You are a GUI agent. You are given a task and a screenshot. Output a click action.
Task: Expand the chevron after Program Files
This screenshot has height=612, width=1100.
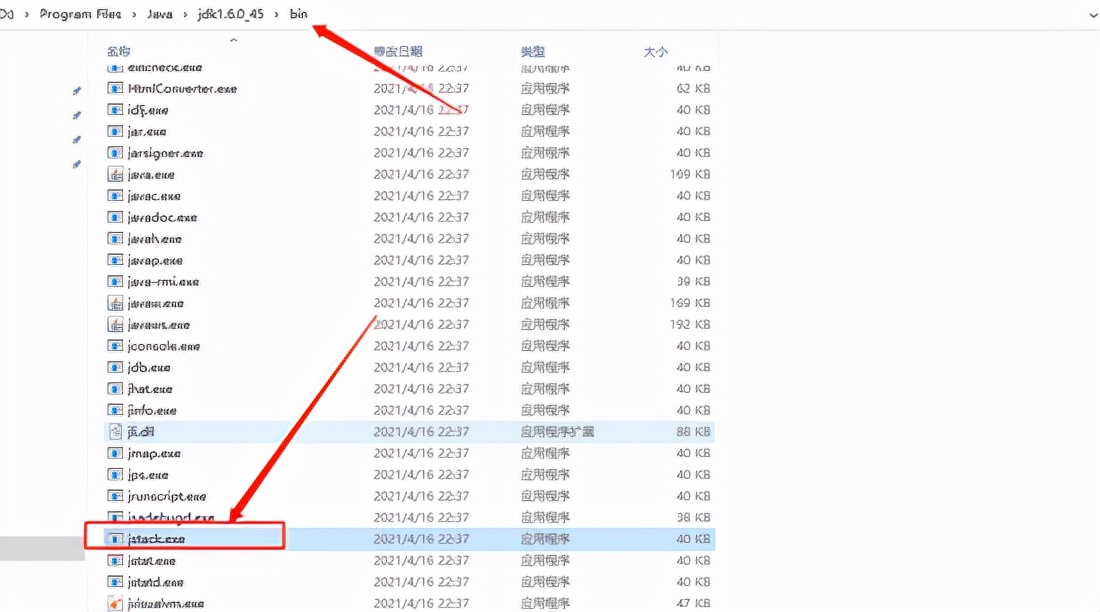134,14
